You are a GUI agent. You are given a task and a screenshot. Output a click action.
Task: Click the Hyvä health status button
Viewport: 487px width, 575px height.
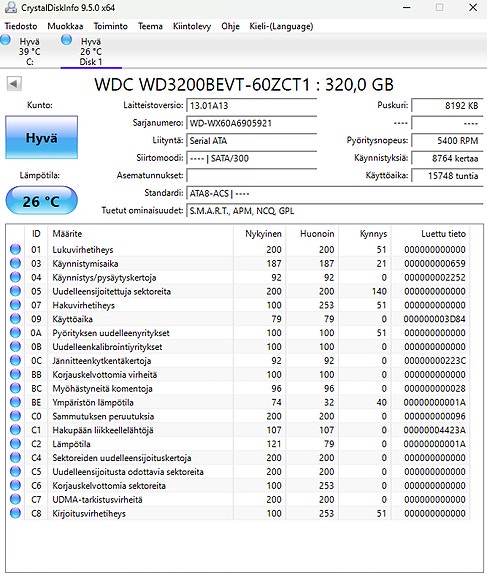[41, 138]
